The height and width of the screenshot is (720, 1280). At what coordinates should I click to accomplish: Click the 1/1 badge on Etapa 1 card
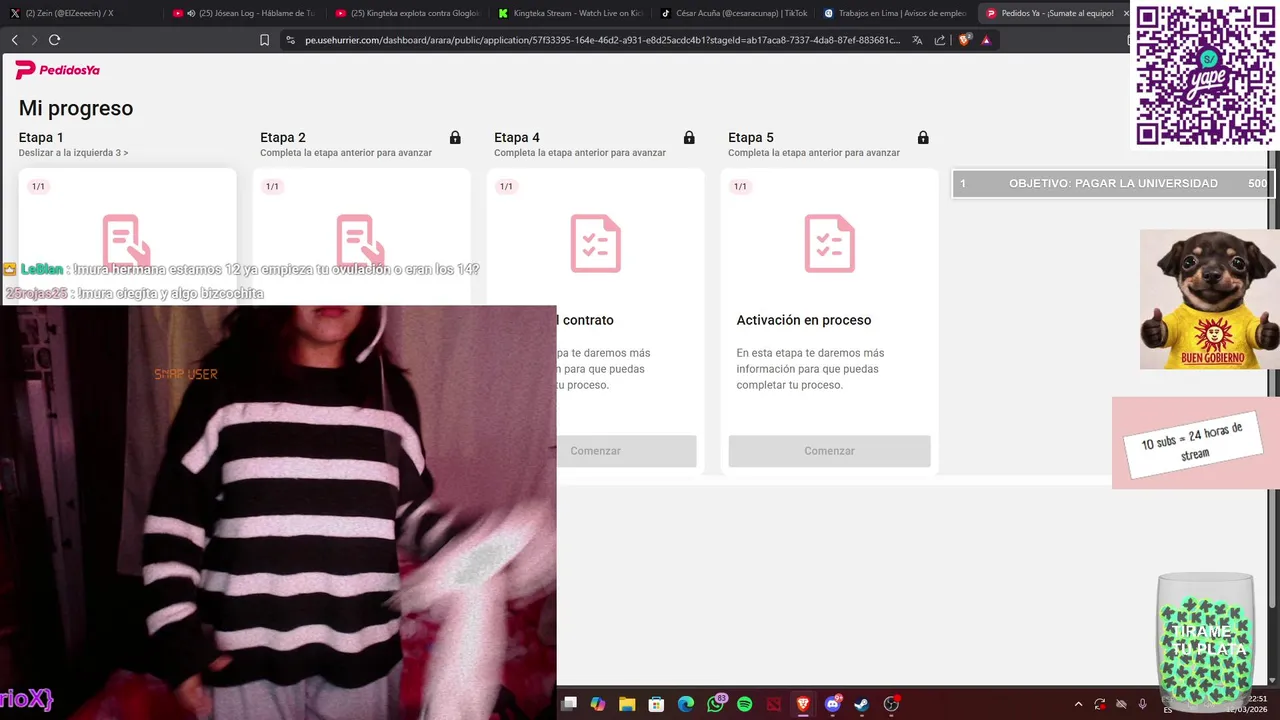click(38, 187)
